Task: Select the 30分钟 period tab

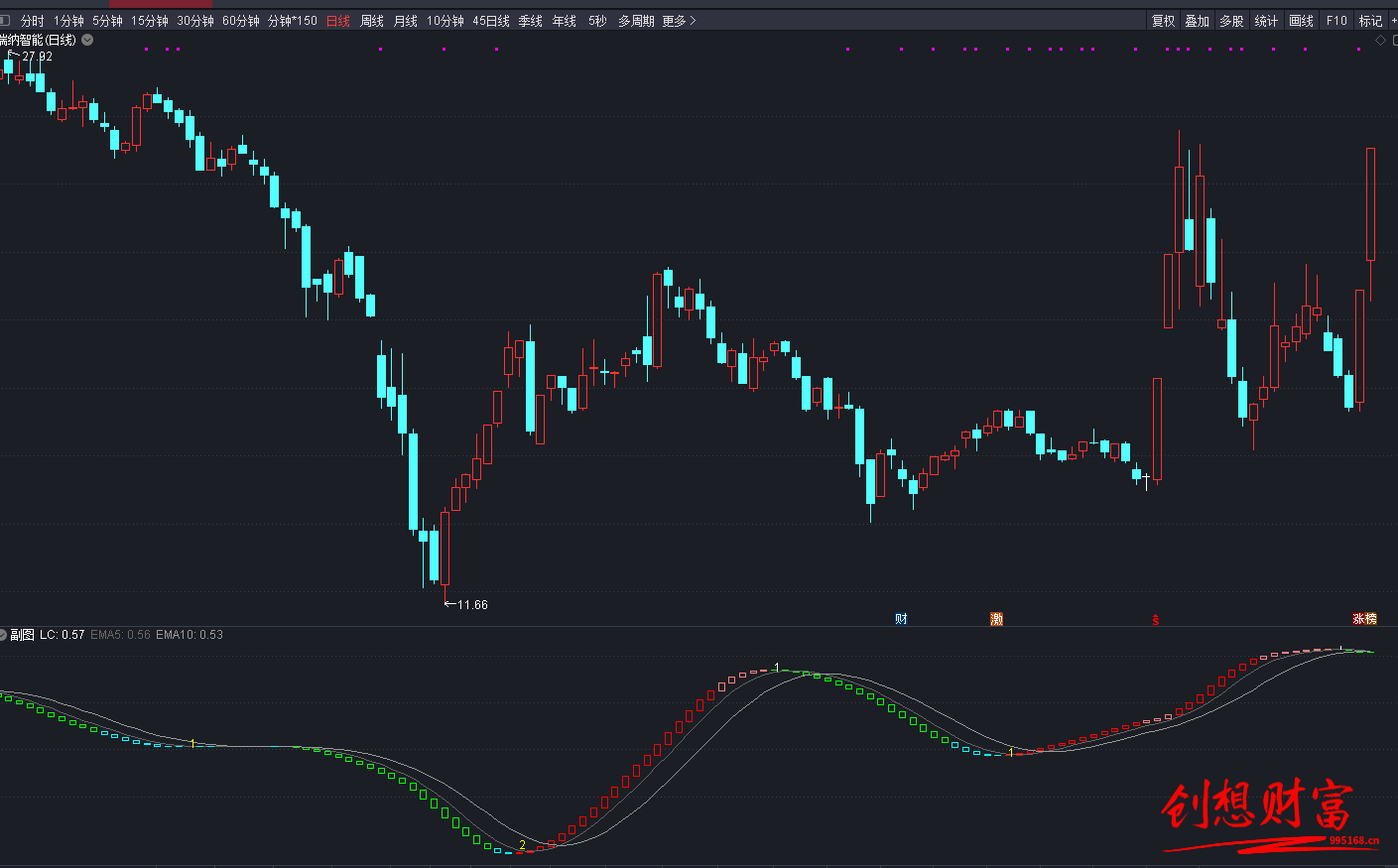Action: [x=195, y=21]
